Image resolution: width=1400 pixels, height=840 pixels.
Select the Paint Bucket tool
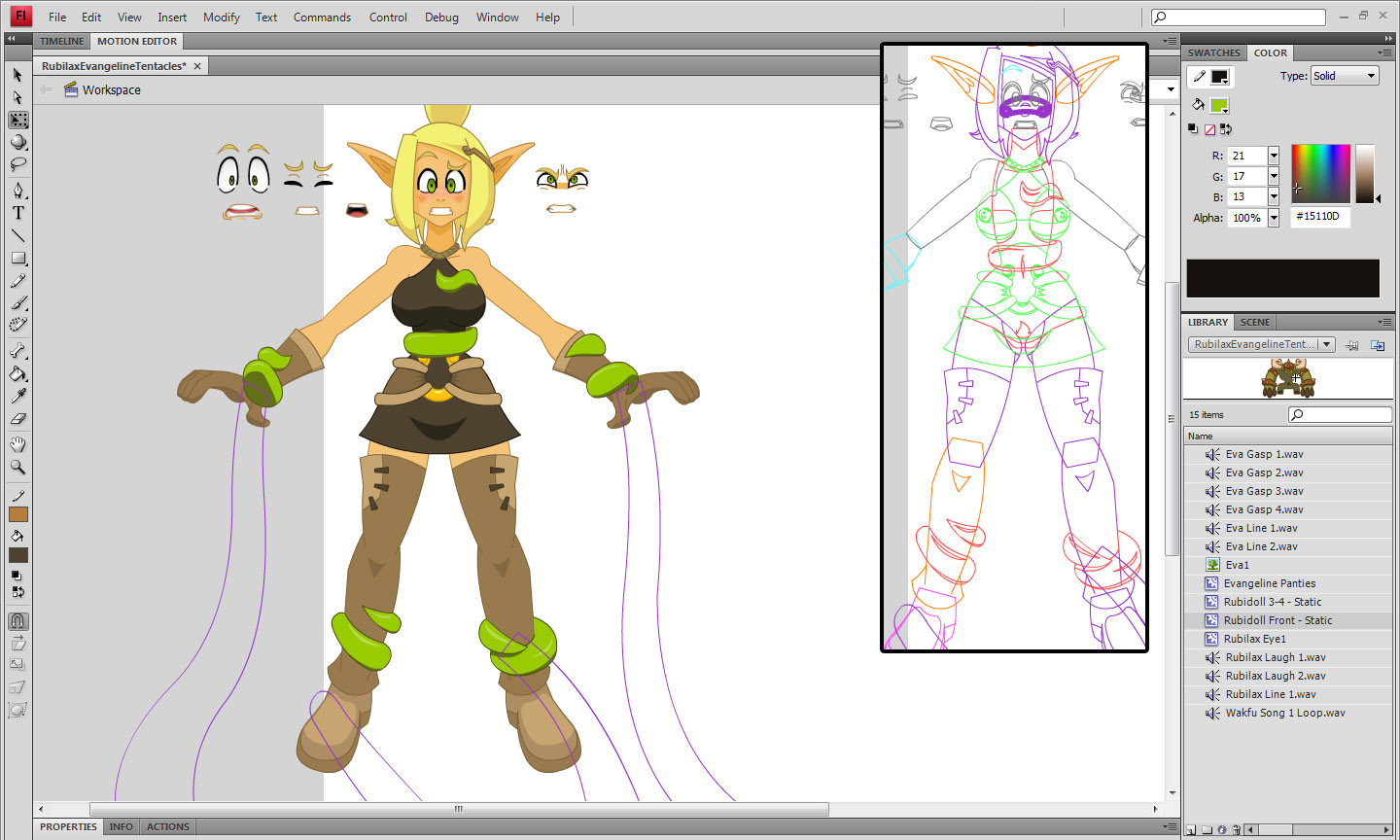[x=18, y=373]
